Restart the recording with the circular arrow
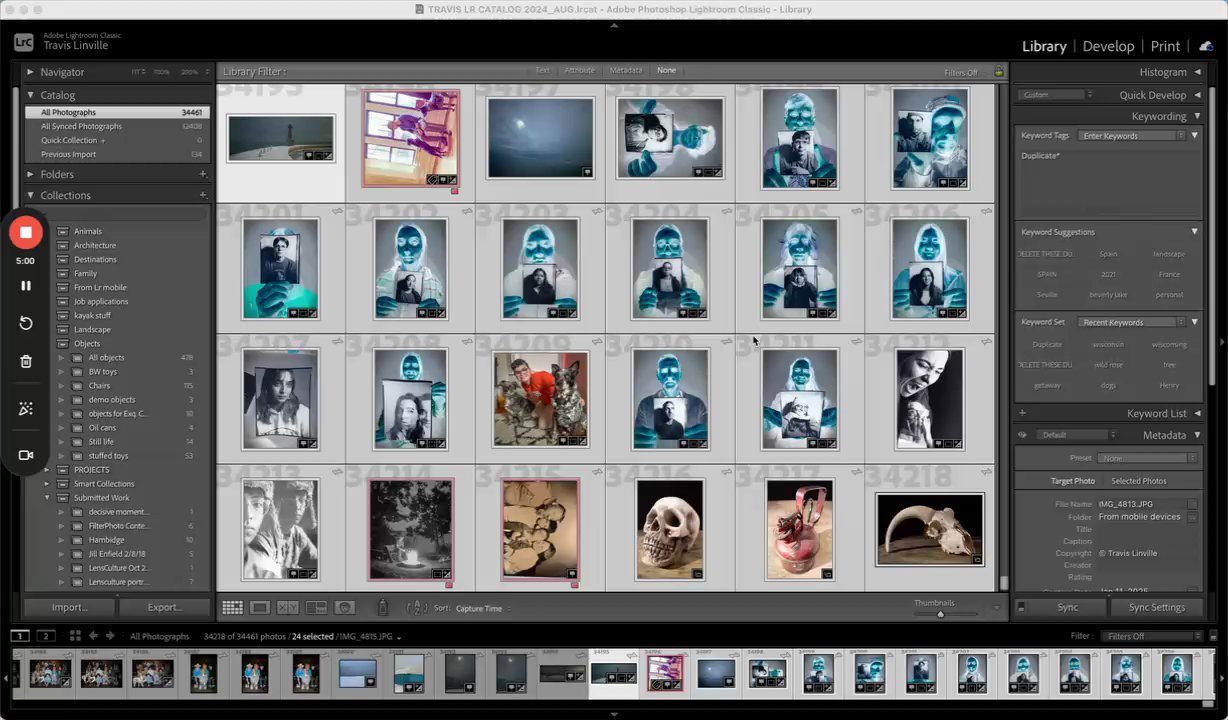The image size is (1228, 720). click(x=26, y=323)
